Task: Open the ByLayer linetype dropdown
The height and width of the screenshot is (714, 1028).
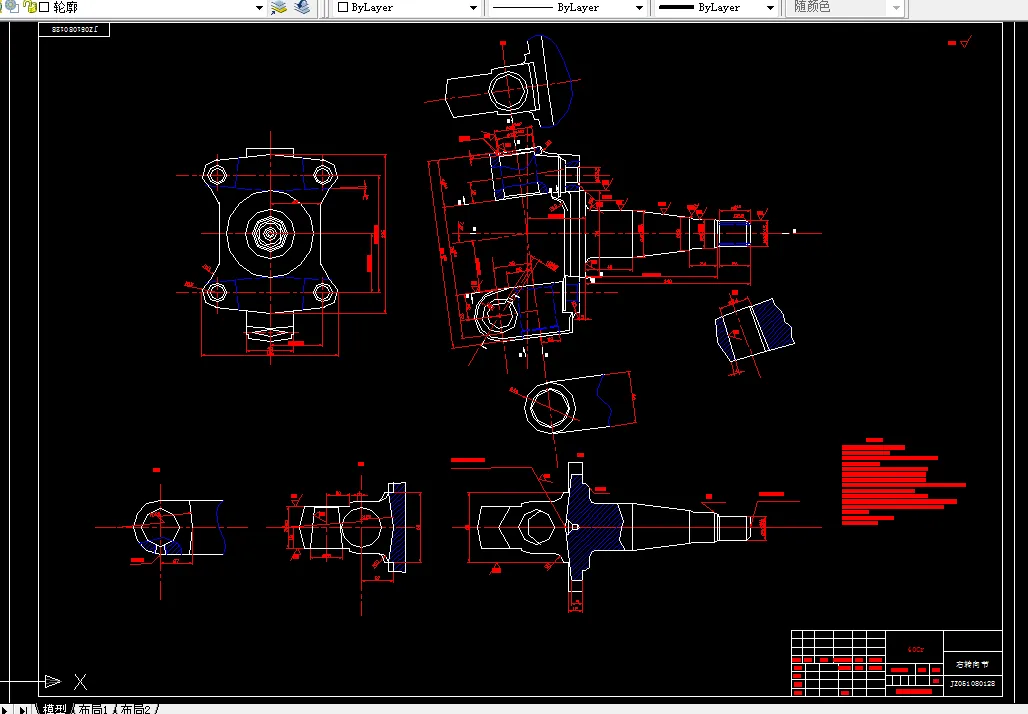Action: point(639,8)
